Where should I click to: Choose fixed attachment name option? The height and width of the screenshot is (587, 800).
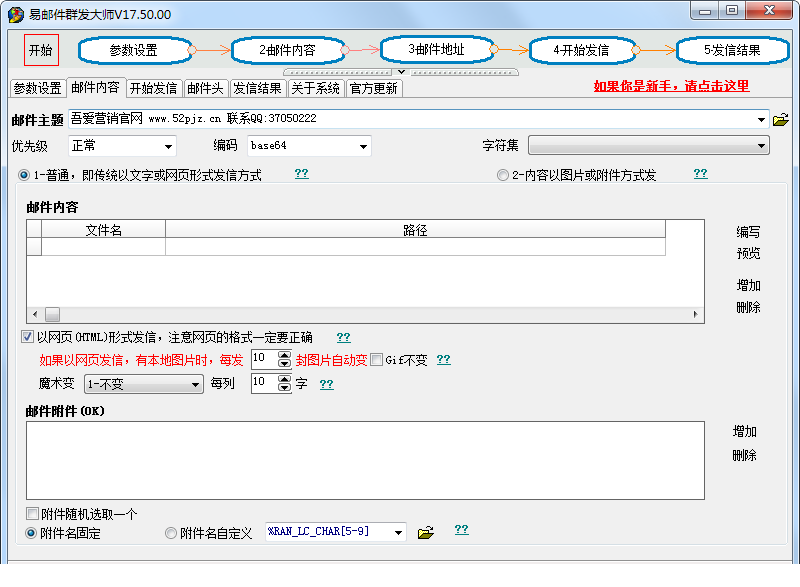pos(31,533)
